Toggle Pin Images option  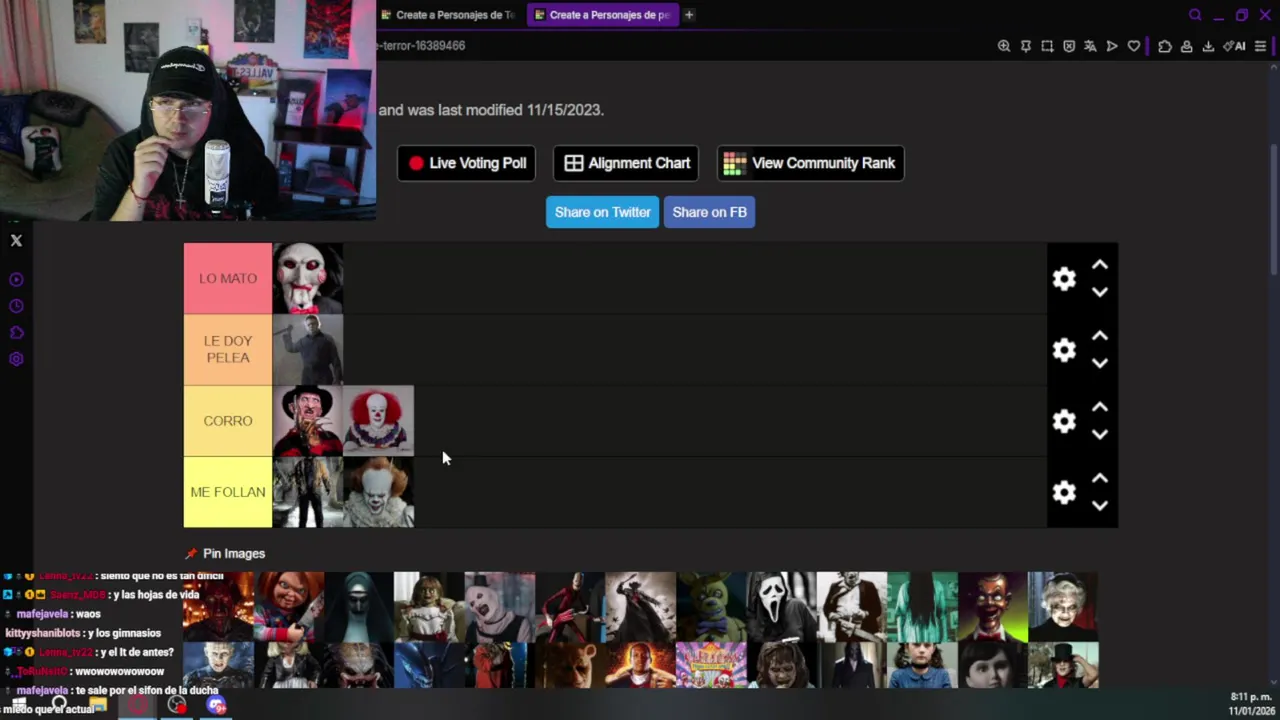[x=225, y=553]
